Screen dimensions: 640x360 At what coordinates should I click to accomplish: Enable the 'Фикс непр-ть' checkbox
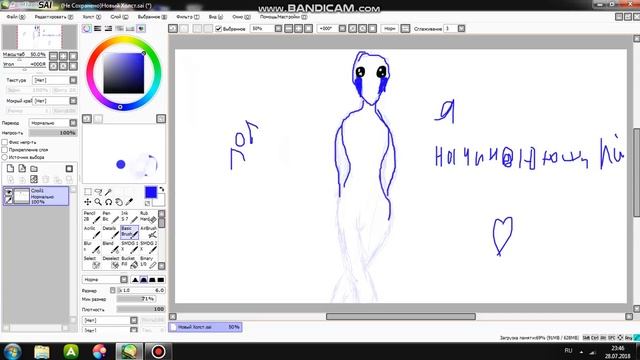pyautogui.click(x=4, y=142)
